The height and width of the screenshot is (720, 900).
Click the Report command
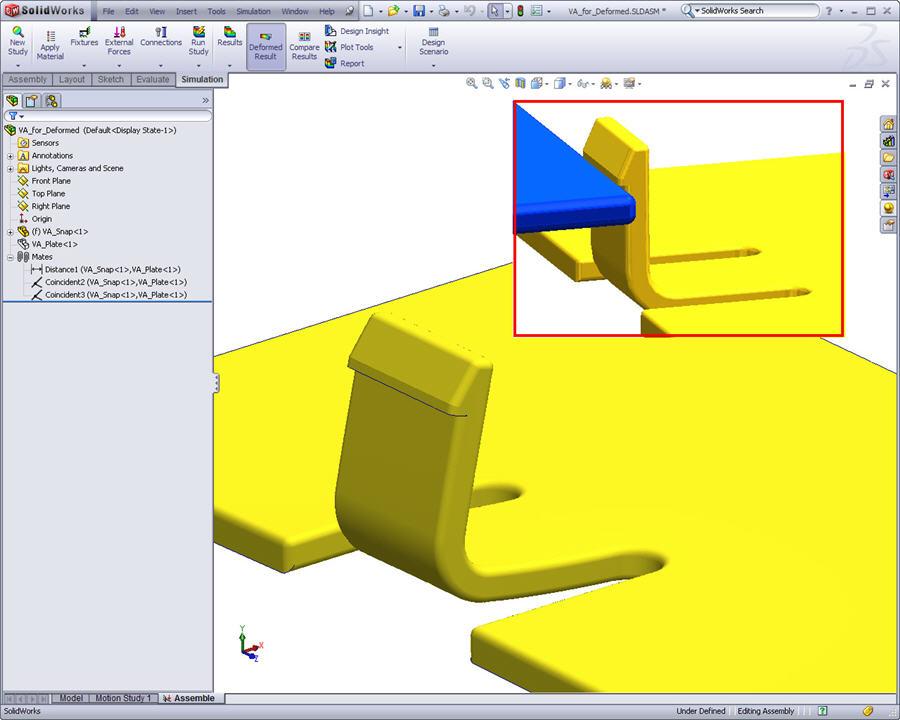(x=345, y=63)
